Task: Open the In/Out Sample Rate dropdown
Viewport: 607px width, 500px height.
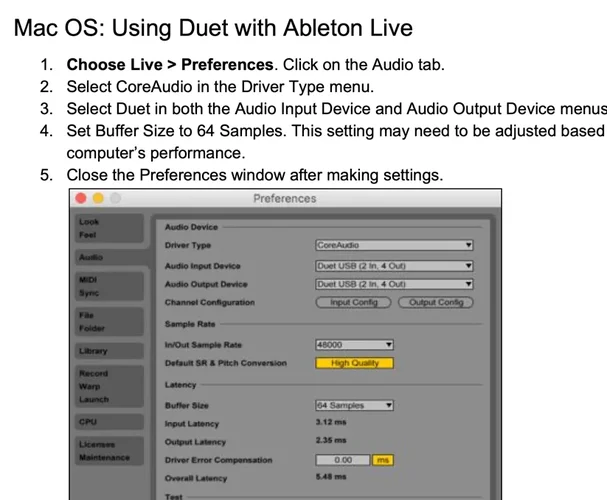Action: [x=354, y=345]
